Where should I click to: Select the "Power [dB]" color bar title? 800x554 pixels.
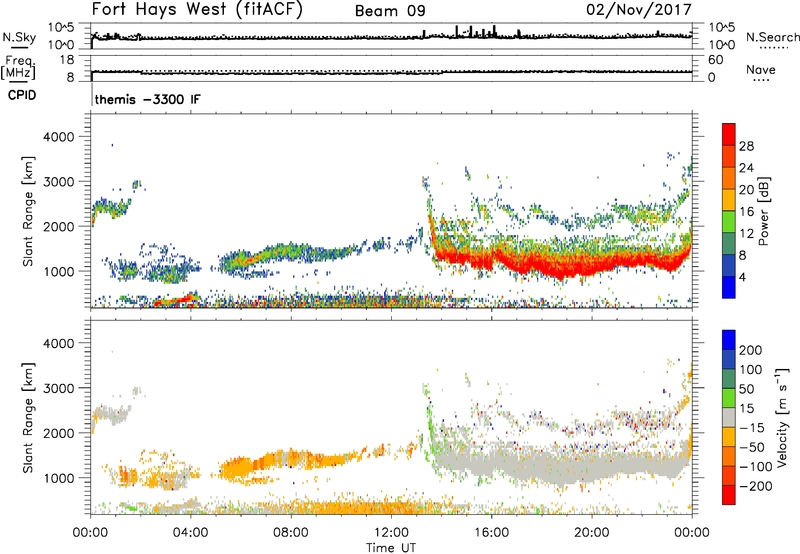point(764,211)
